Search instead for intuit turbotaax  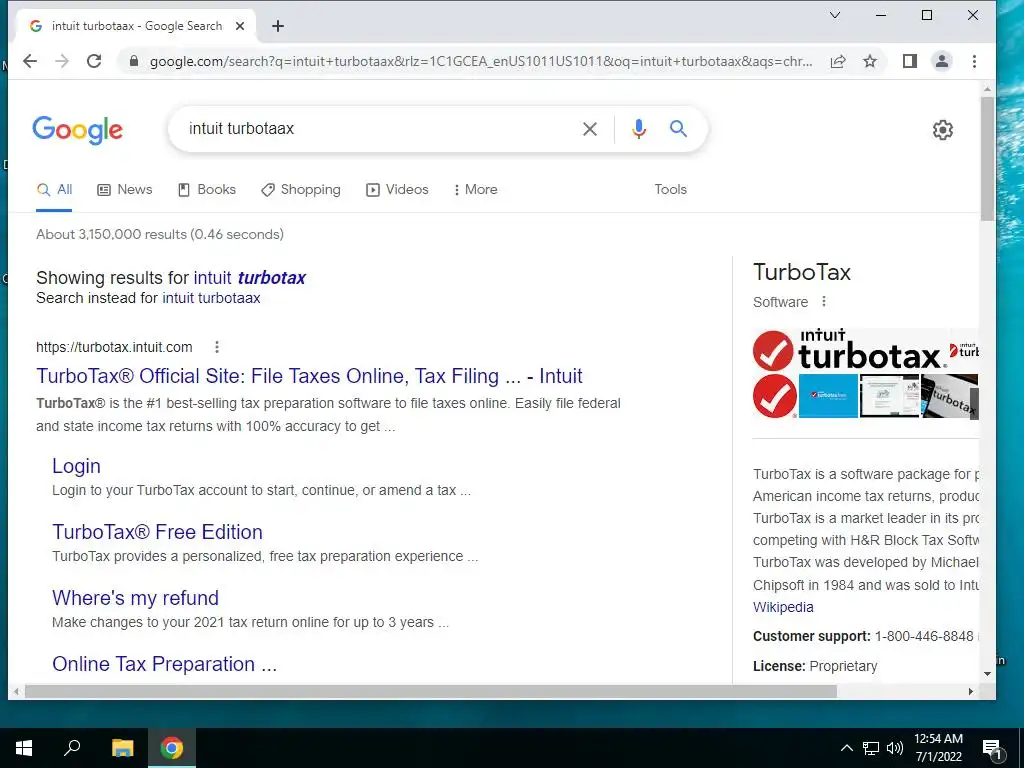211,298
